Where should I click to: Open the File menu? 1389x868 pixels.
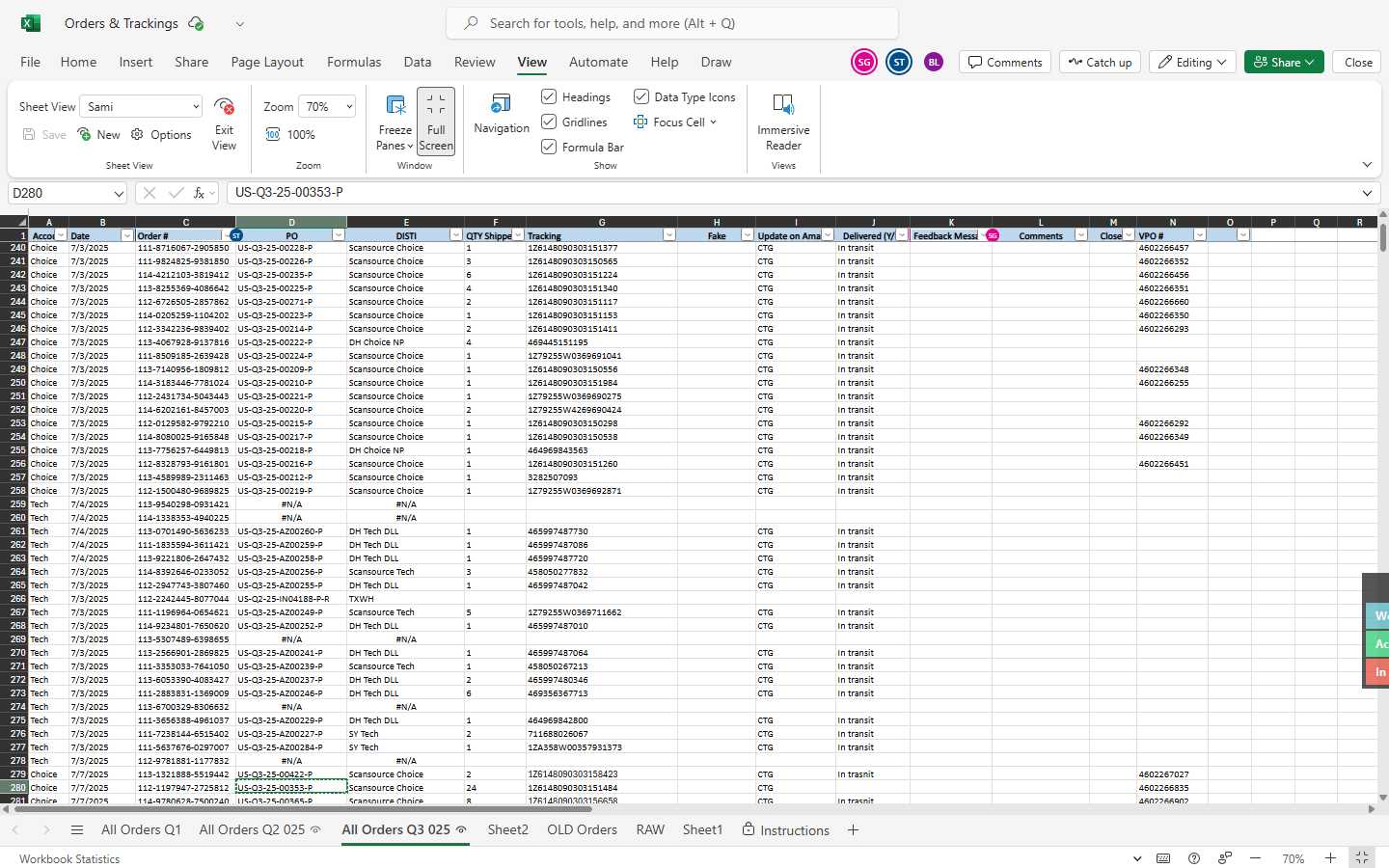(x=31, y=62)
